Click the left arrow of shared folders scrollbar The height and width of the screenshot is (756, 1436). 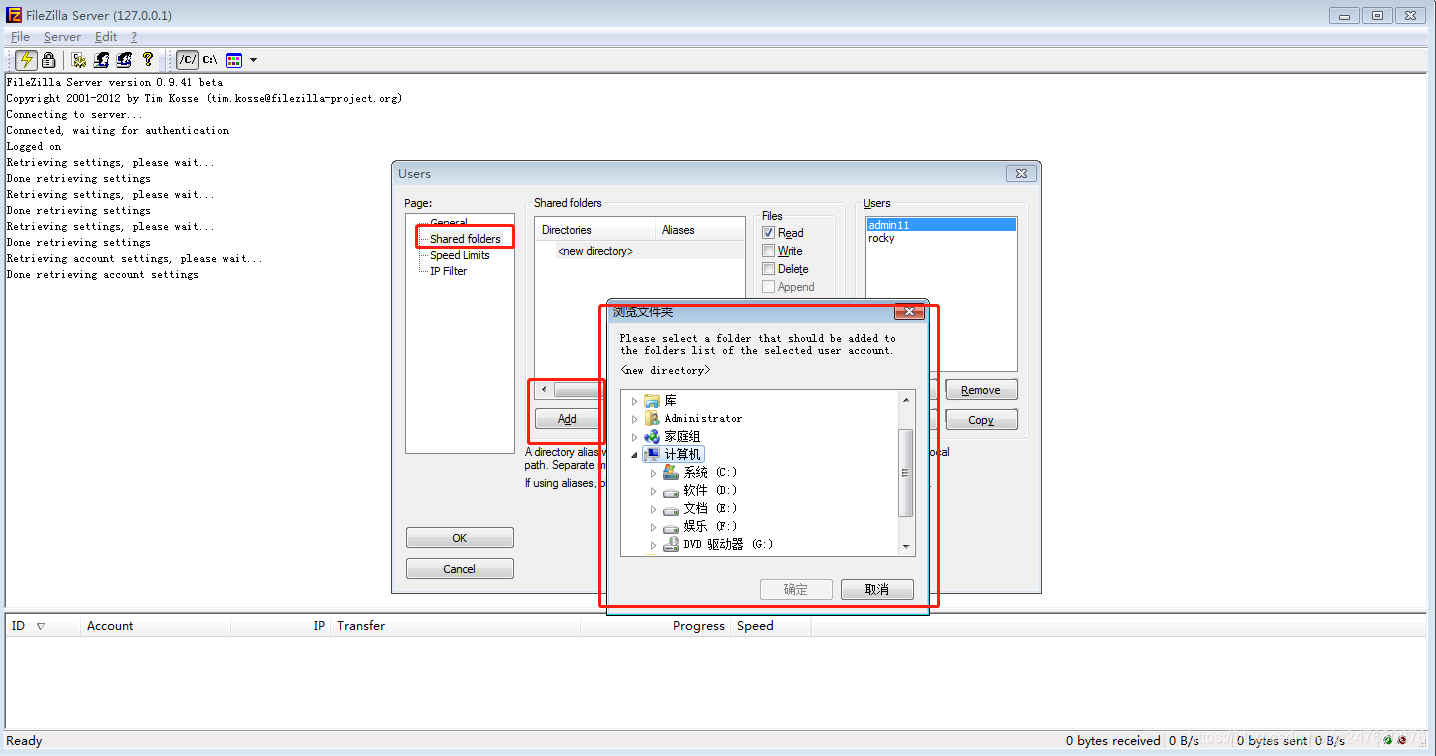point(544,389)
